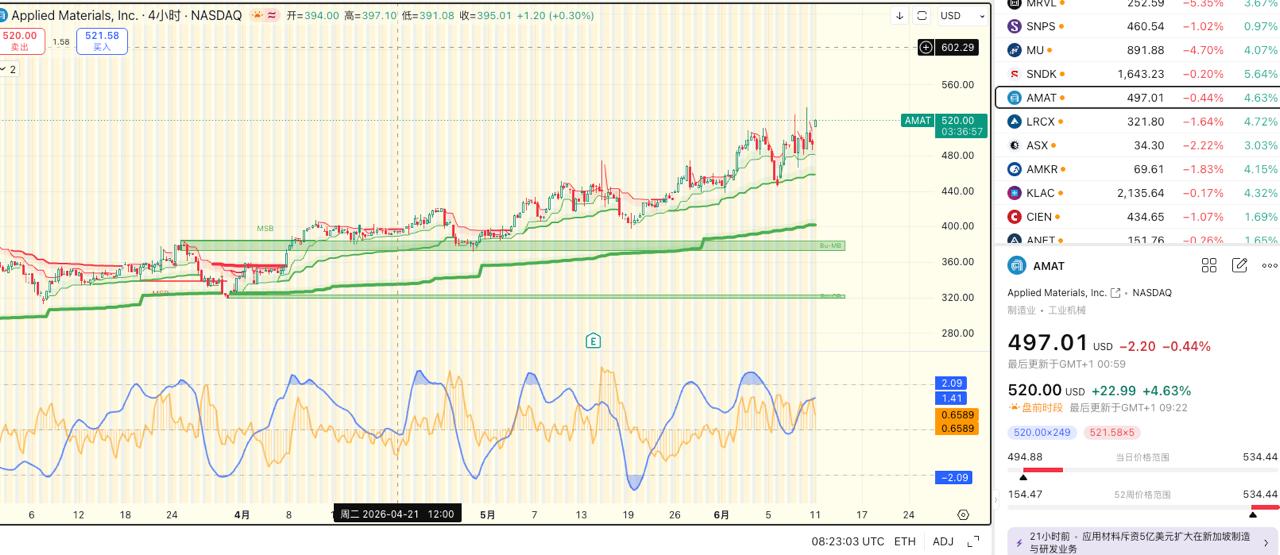Toggle ETH extended trading hours
The image size is (1280, 555).
[904, 541]
